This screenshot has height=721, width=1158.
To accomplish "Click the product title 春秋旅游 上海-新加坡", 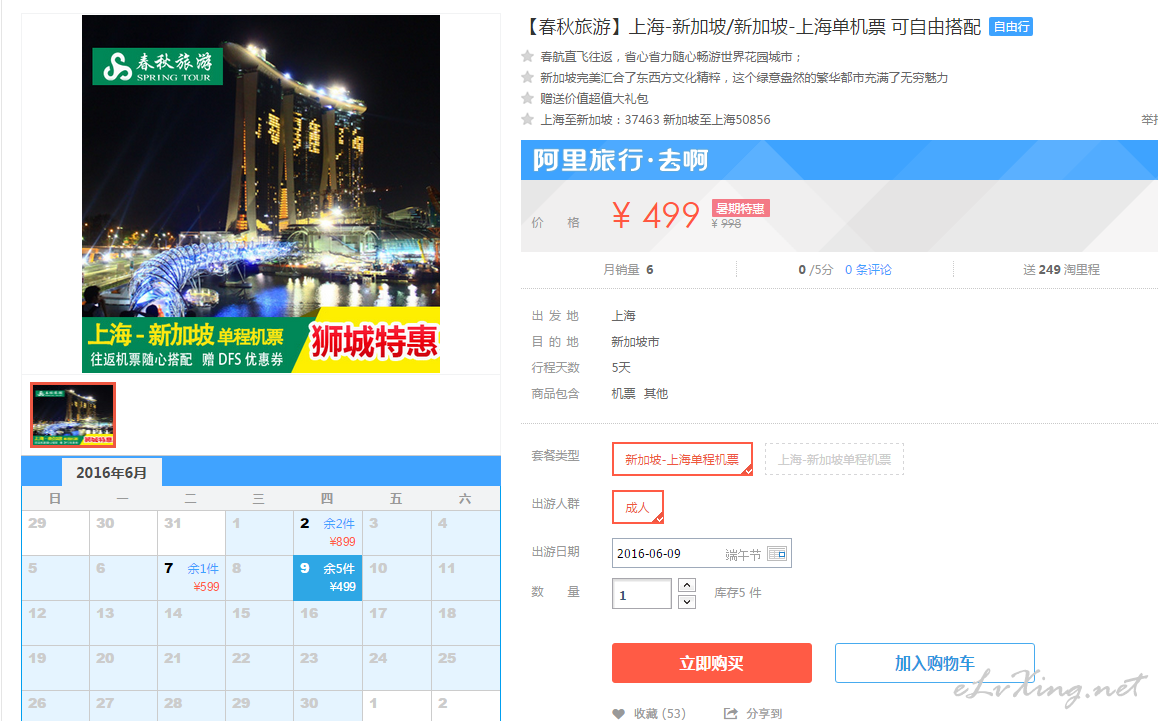I will 751,27.
